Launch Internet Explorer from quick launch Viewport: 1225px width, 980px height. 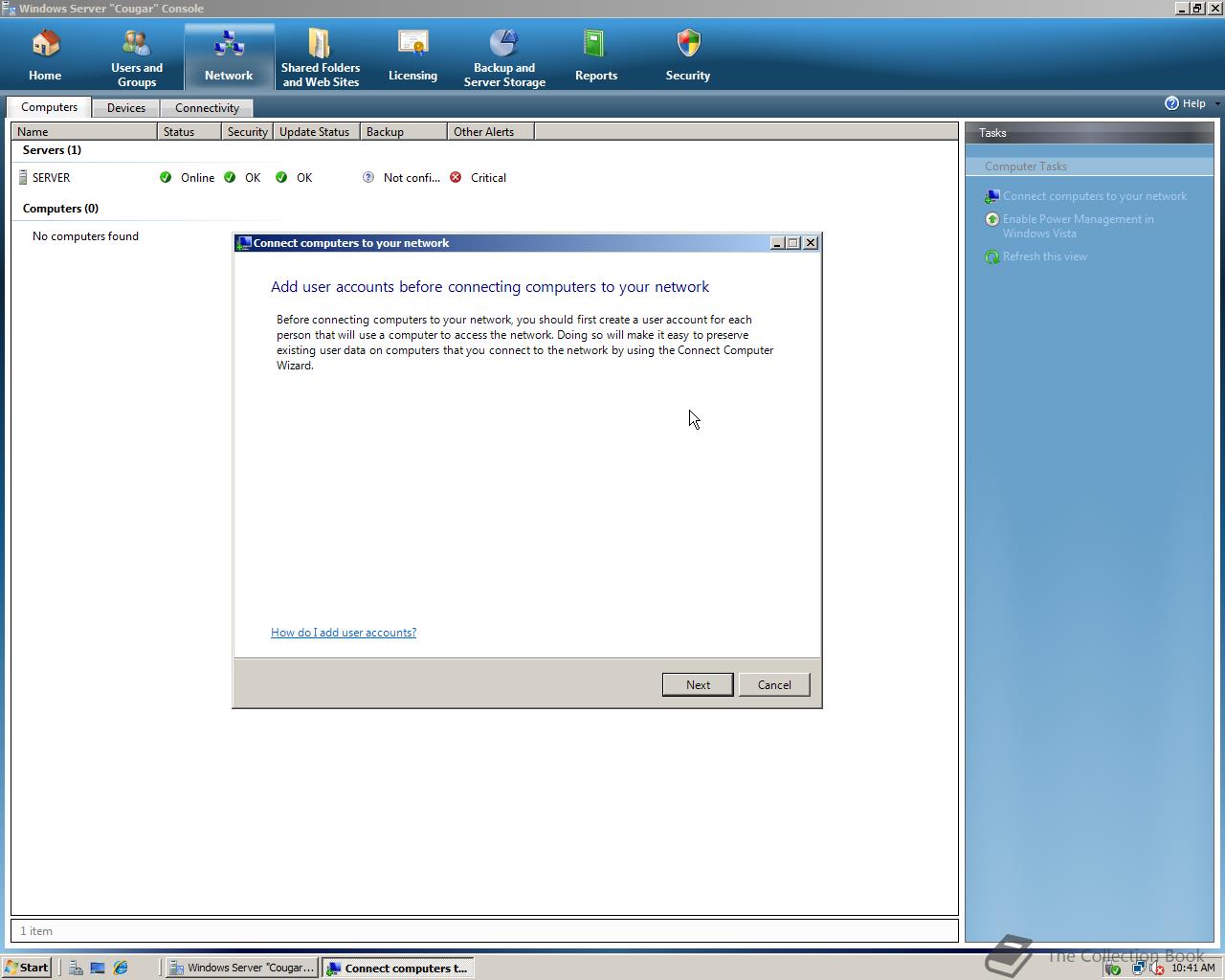click(x=121, y=968)
